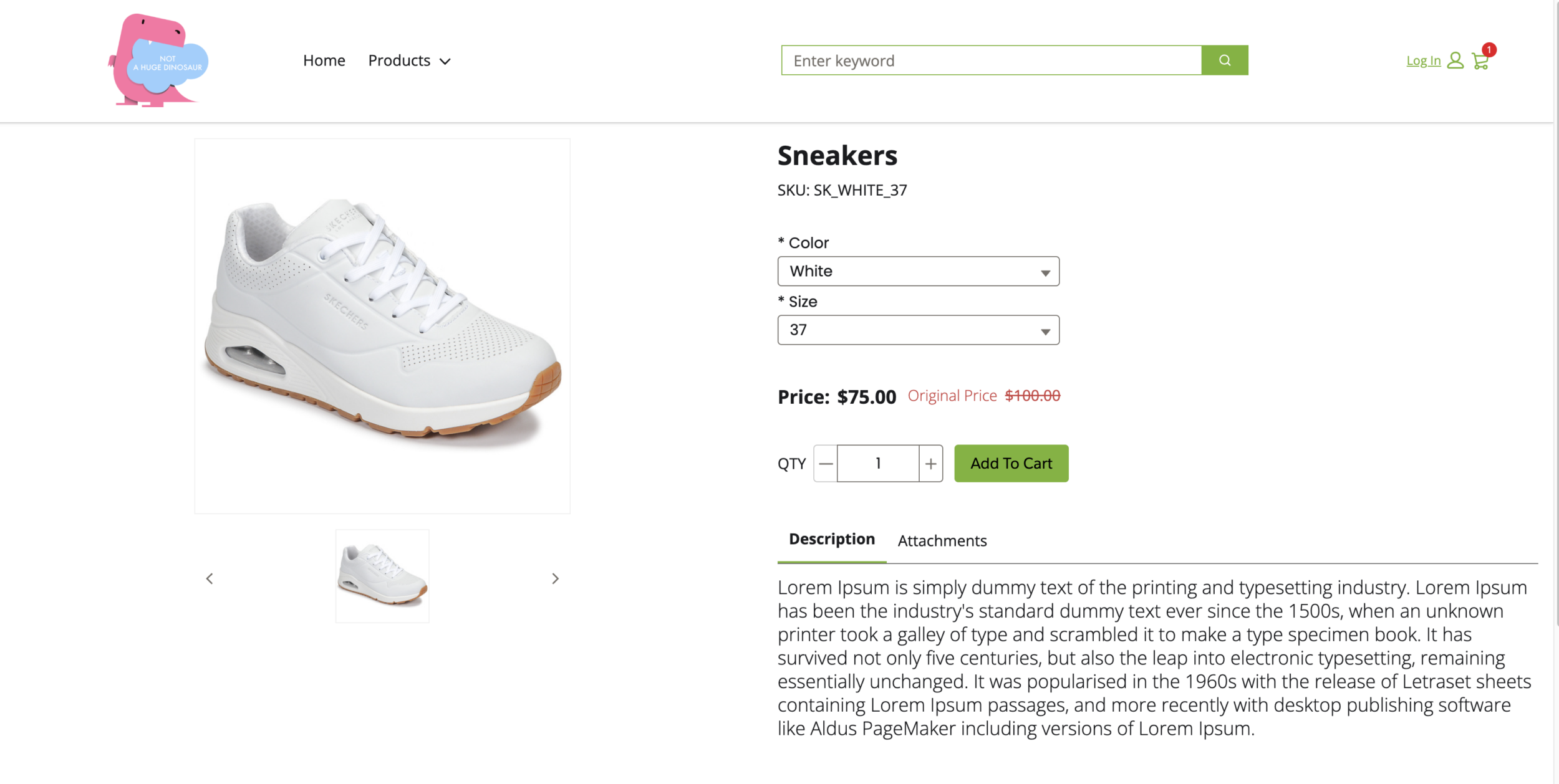The height and width of the screenshot is (784, 1559).
Task: Click the sneaker thumbnail image
Action: [x=382, y=577]
